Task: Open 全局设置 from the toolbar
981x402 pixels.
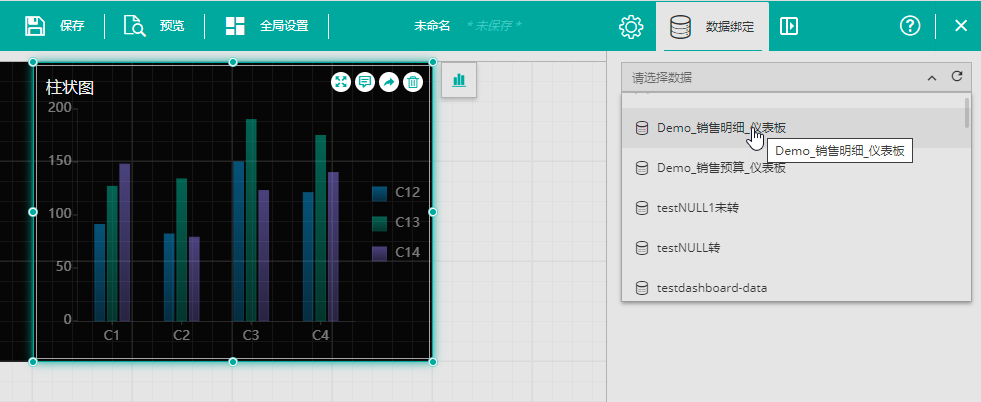Action: pos(284,26)
